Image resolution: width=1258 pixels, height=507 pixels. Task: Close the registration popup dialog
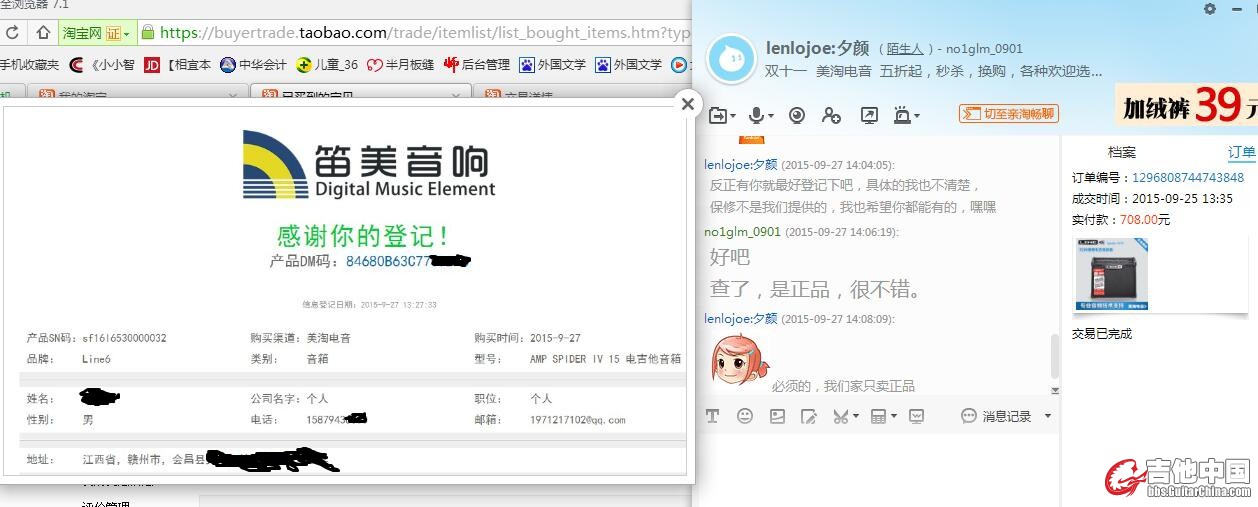pyautogui.click(x=687, y=103)
